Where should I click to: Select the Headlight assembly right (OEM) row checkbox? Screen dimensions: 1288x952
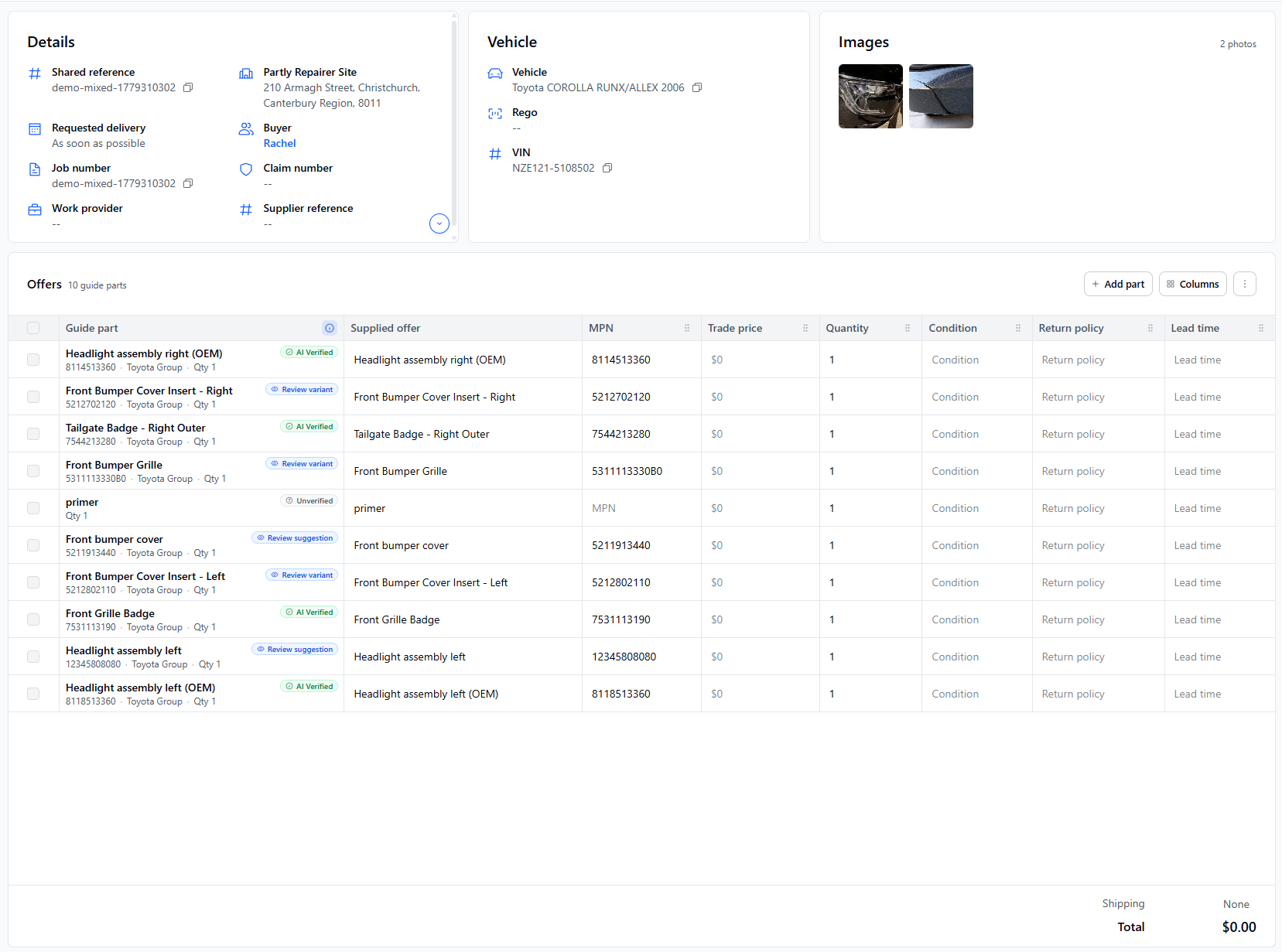(x=33, y=360)
